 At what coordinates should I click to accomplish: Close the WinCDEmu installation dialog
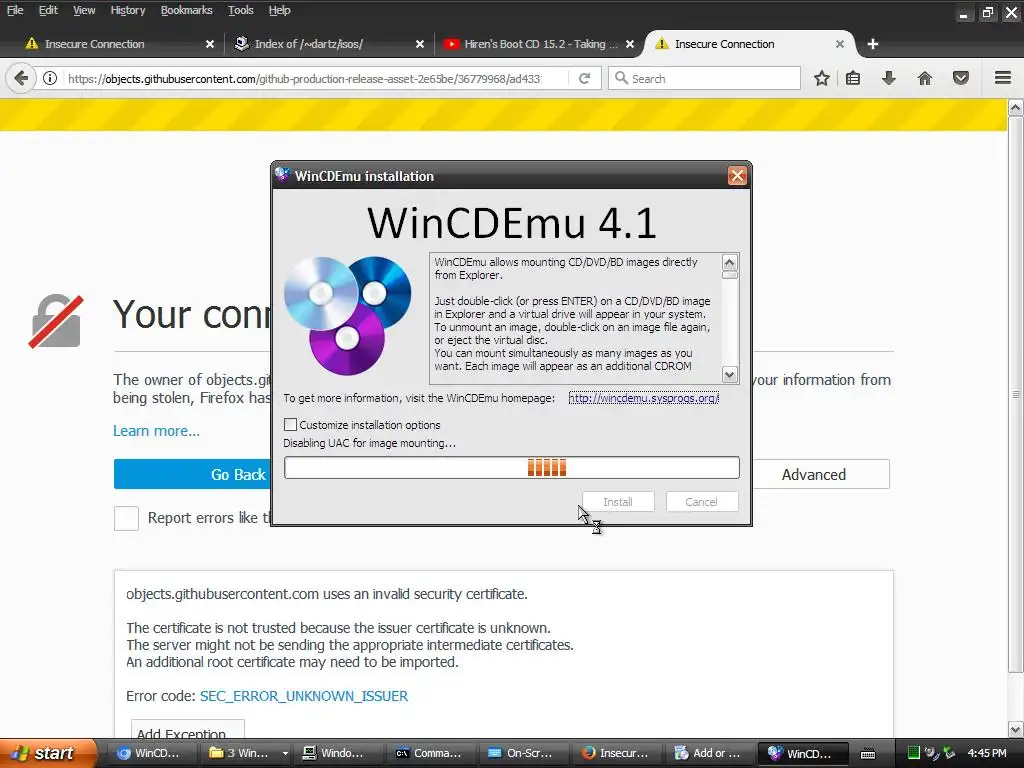737,176
